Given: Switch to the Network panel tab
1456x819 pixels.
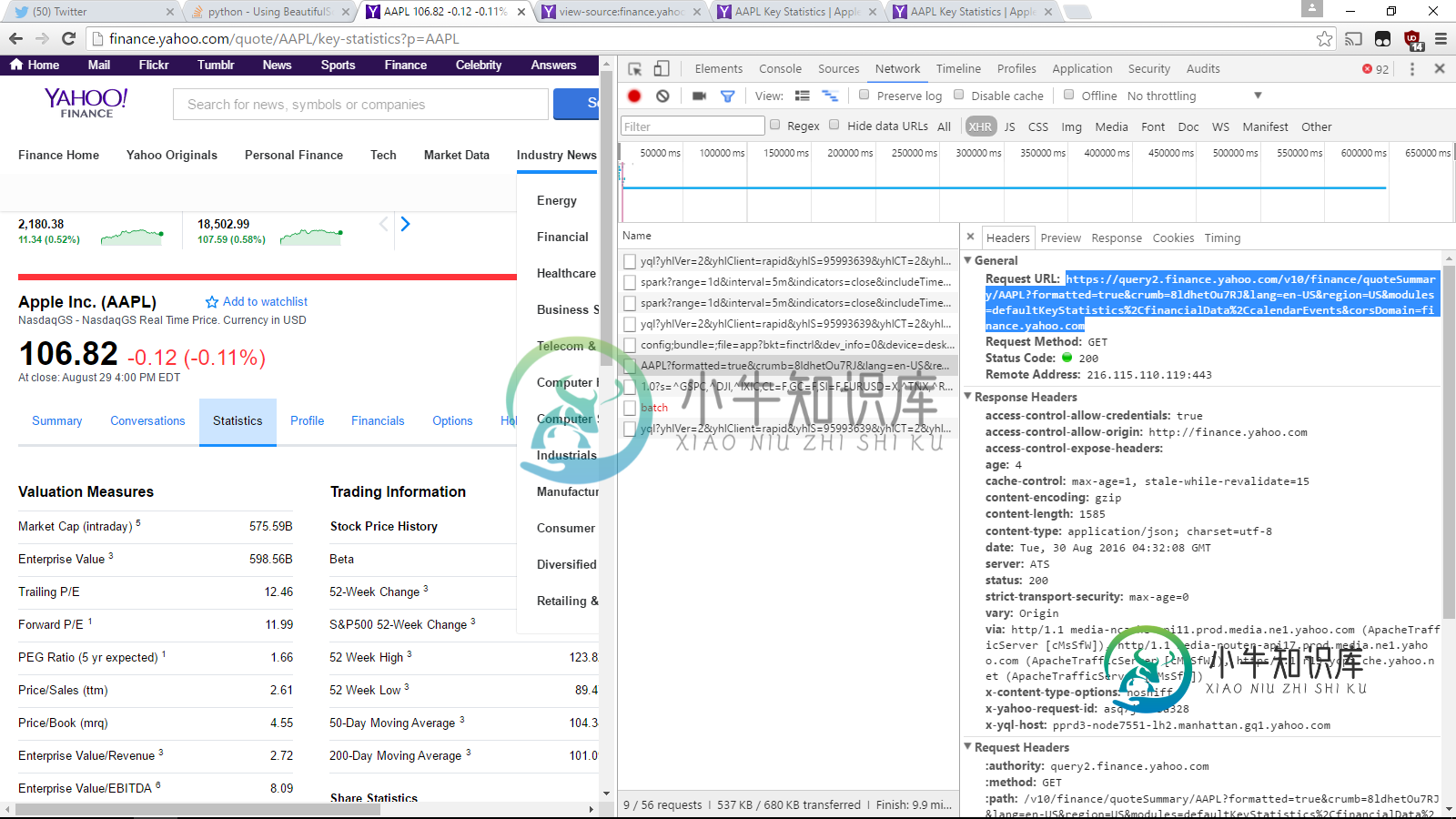Looking at the screenshot, I should [897, 68].
